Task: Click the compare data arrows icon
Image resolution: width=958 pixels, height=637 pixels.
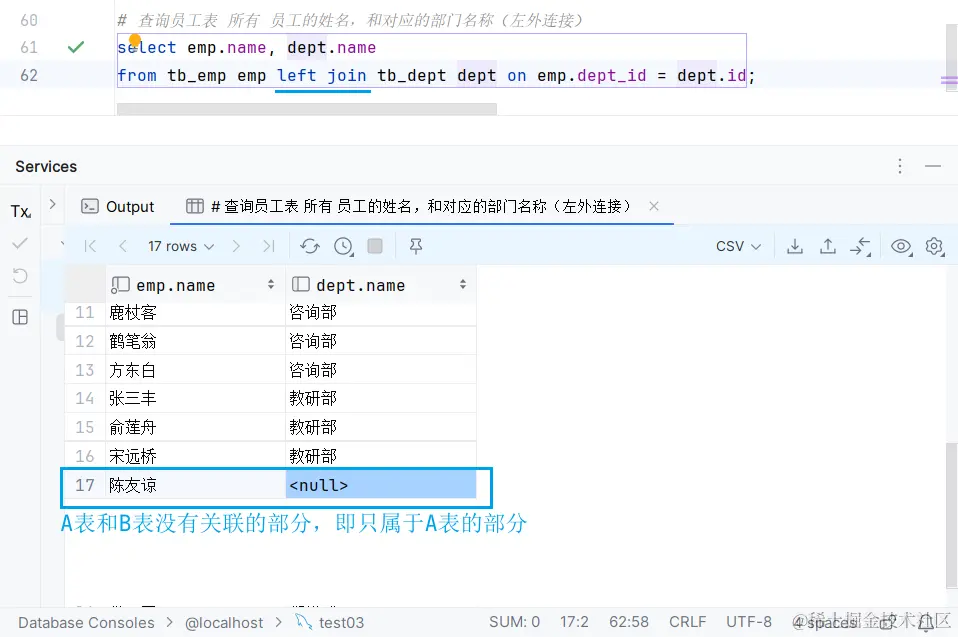Action: 860,246
